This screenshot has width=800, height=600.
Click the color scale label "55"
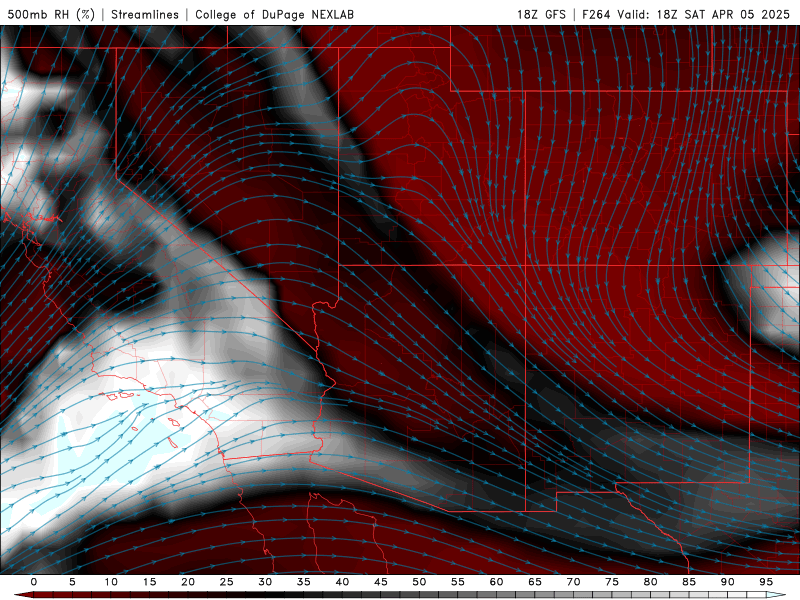(x=458, y=582)
